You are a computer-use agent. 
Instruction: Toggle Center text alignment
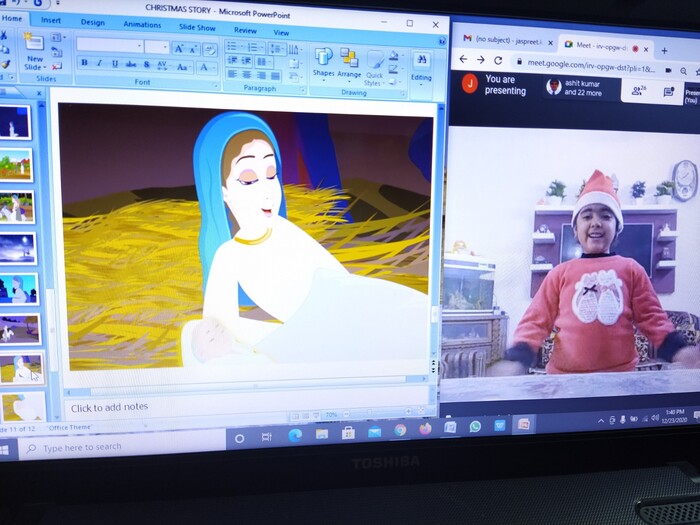[246, 75]
